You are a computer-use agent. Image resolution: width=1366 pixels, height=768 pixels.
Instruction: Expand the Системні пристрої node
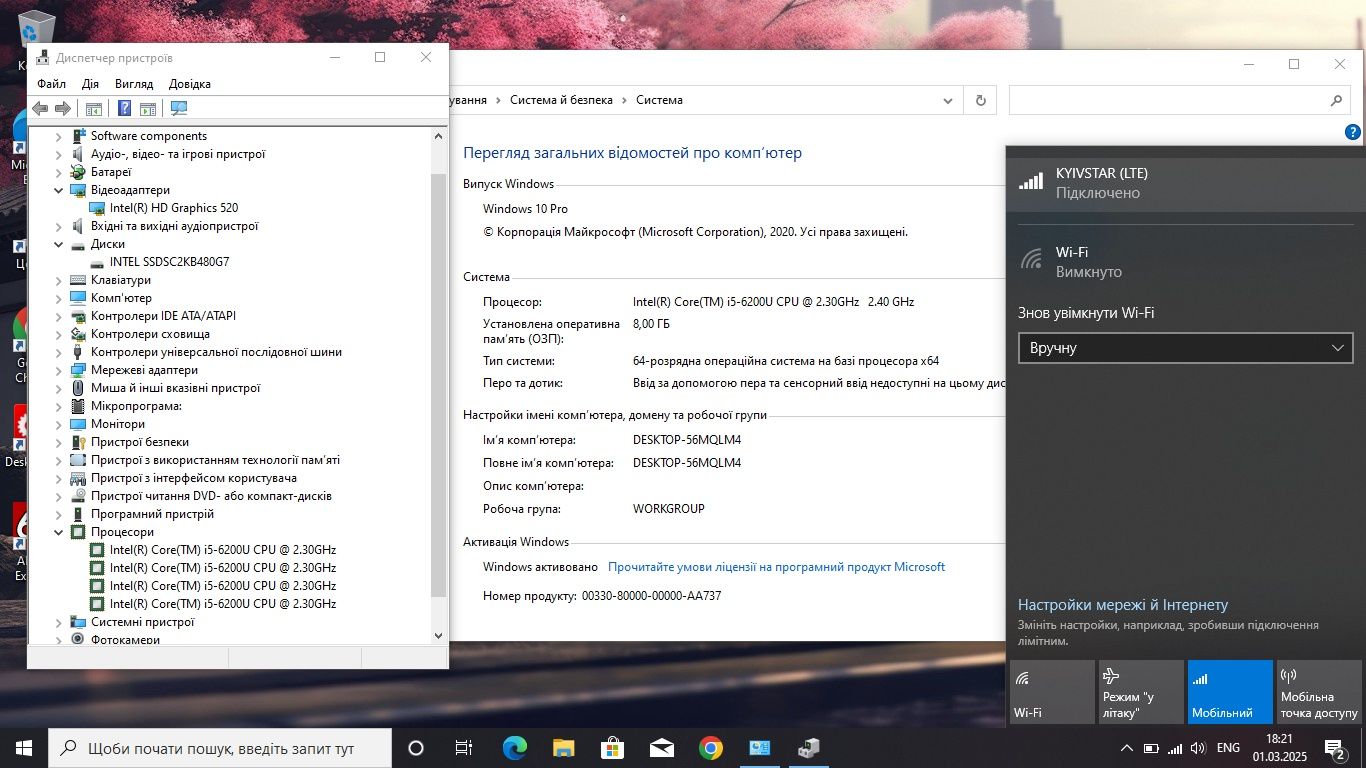coord(59,622)
